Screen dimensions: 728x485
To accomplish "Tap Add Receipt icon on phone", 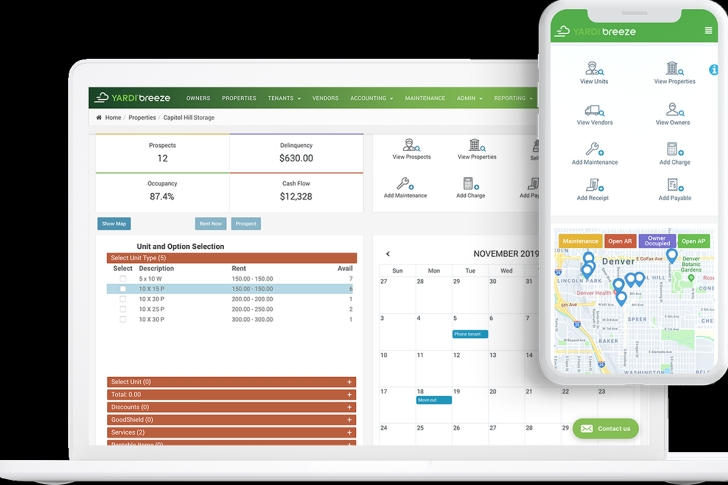I will point(594,185).
